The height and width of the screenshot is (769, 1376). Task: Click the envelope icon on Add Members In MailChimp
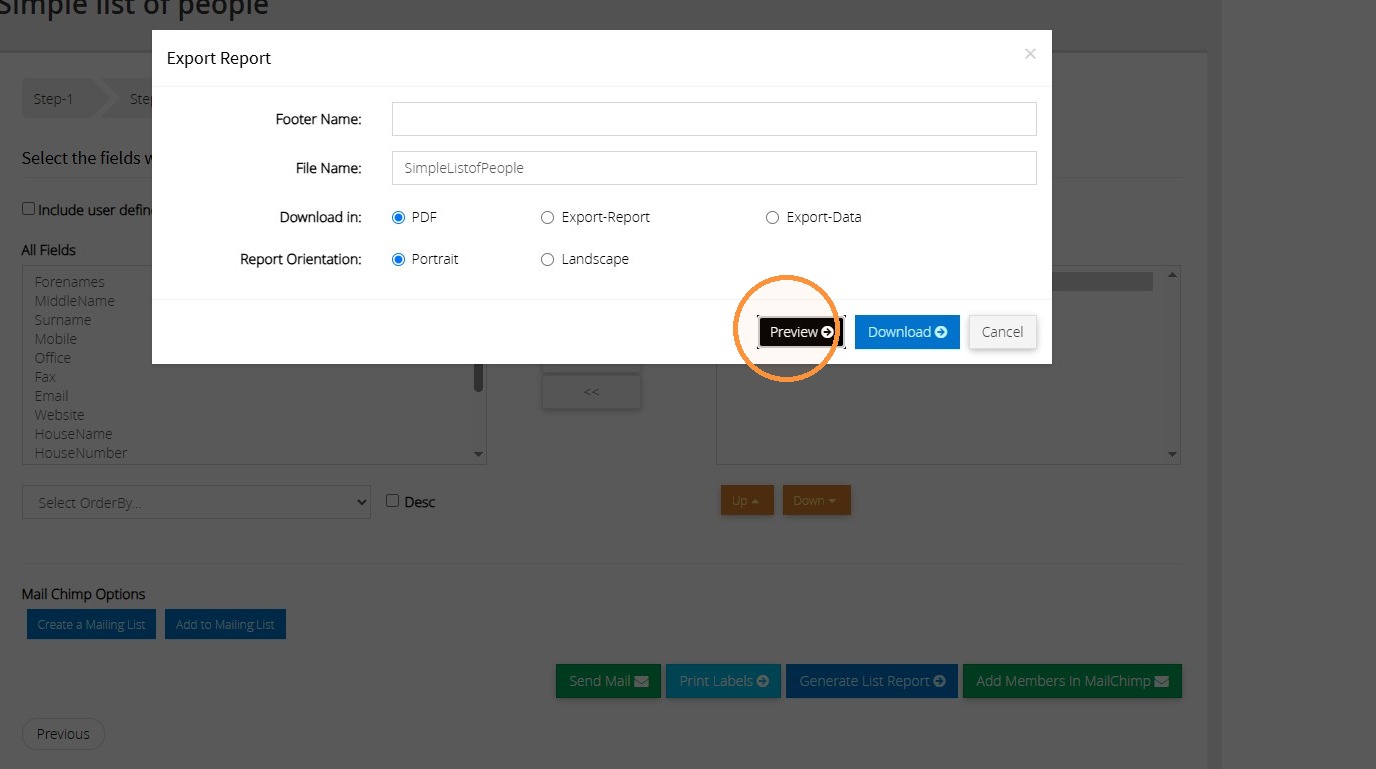point(1162,681)
